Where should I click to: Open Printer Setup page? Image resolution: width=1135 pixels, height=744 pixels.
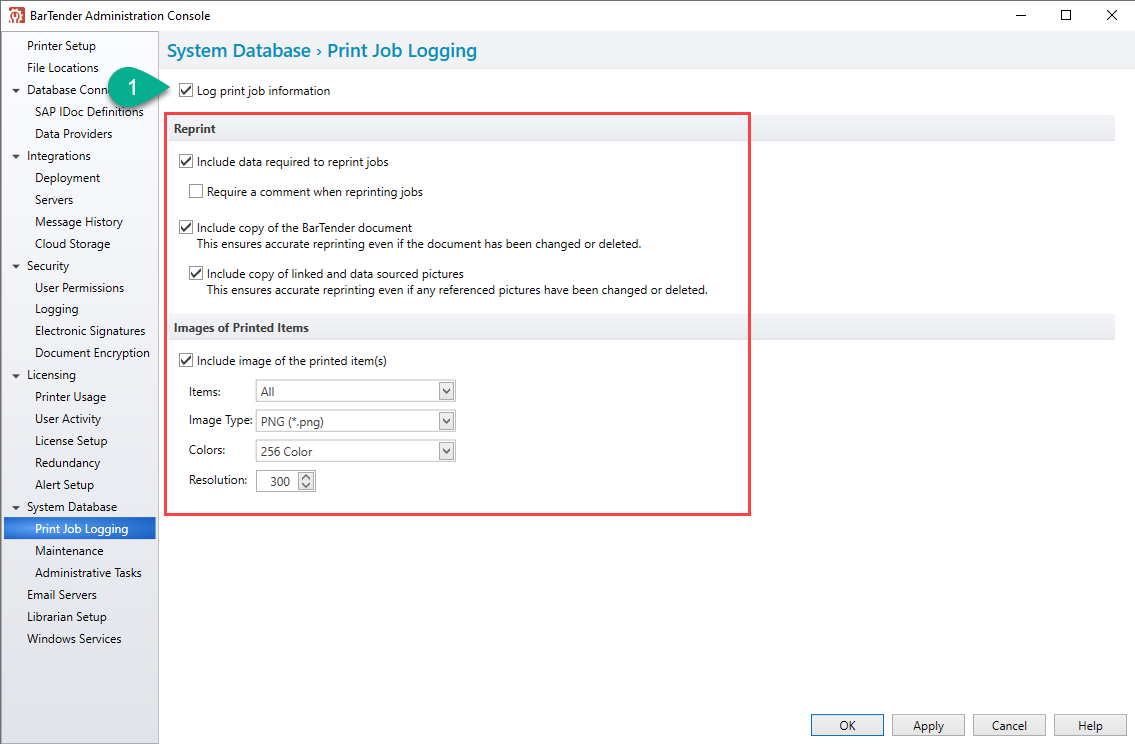(x=62, y=46)
